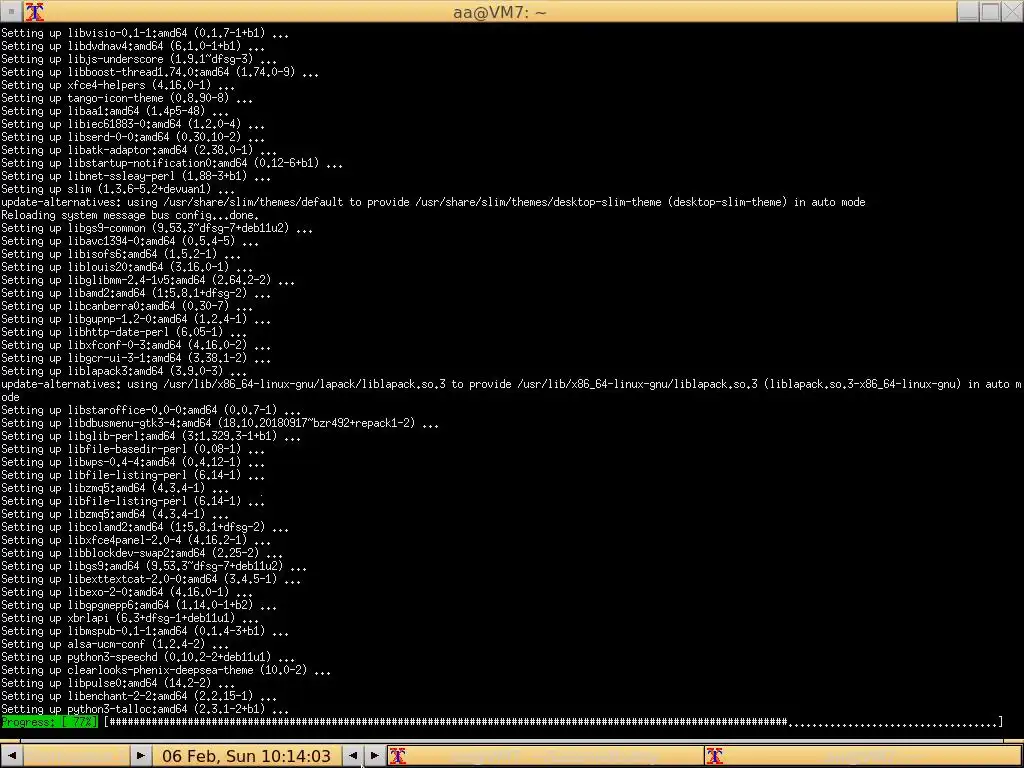Go to next workspace arrow before the clock
This screenshot has width=1024, height=768.
coord(140,756)
